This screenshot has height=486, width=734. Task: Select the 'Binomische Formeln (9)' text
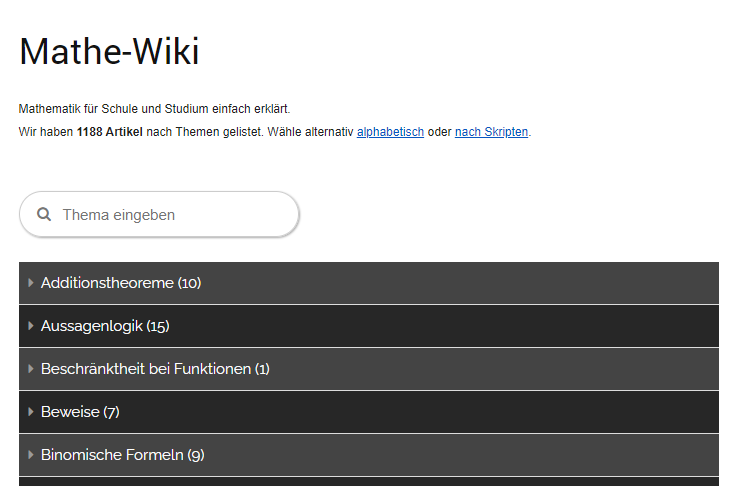(123, 455)
